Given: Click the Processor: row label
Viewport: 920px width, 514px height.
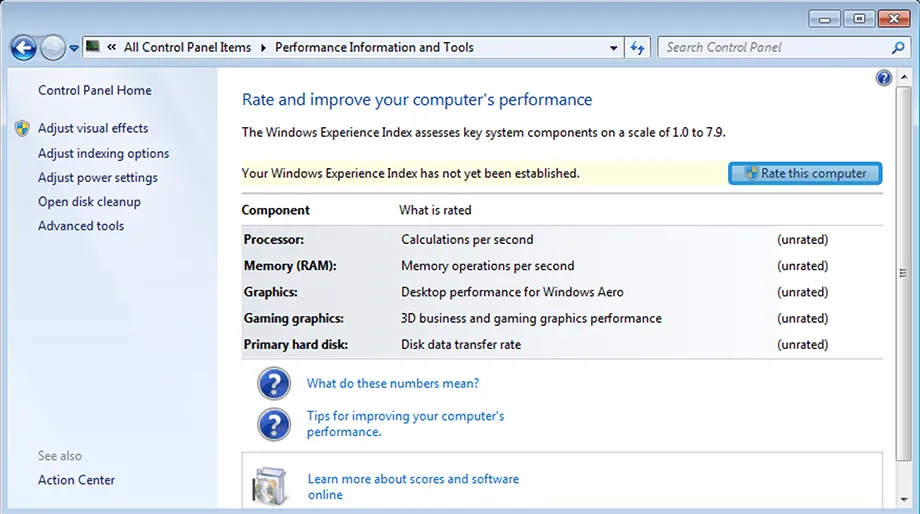Looking at the screenshot, I should pyautogui.click(x=273, y=239).
